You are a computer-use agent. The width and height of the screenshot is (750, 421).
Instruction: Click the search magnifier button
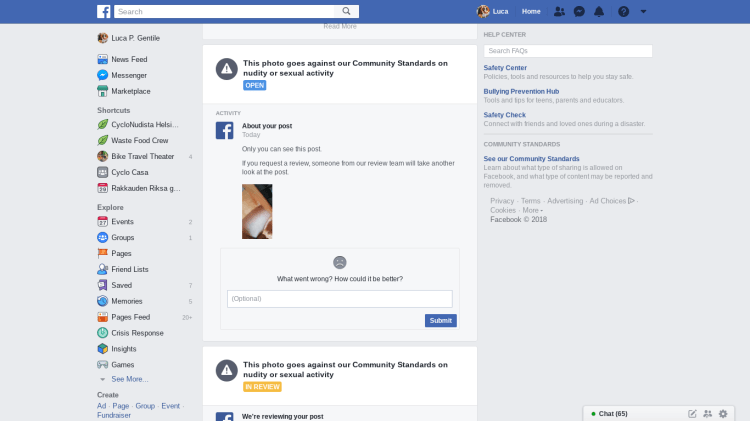[x=346, y=11]
